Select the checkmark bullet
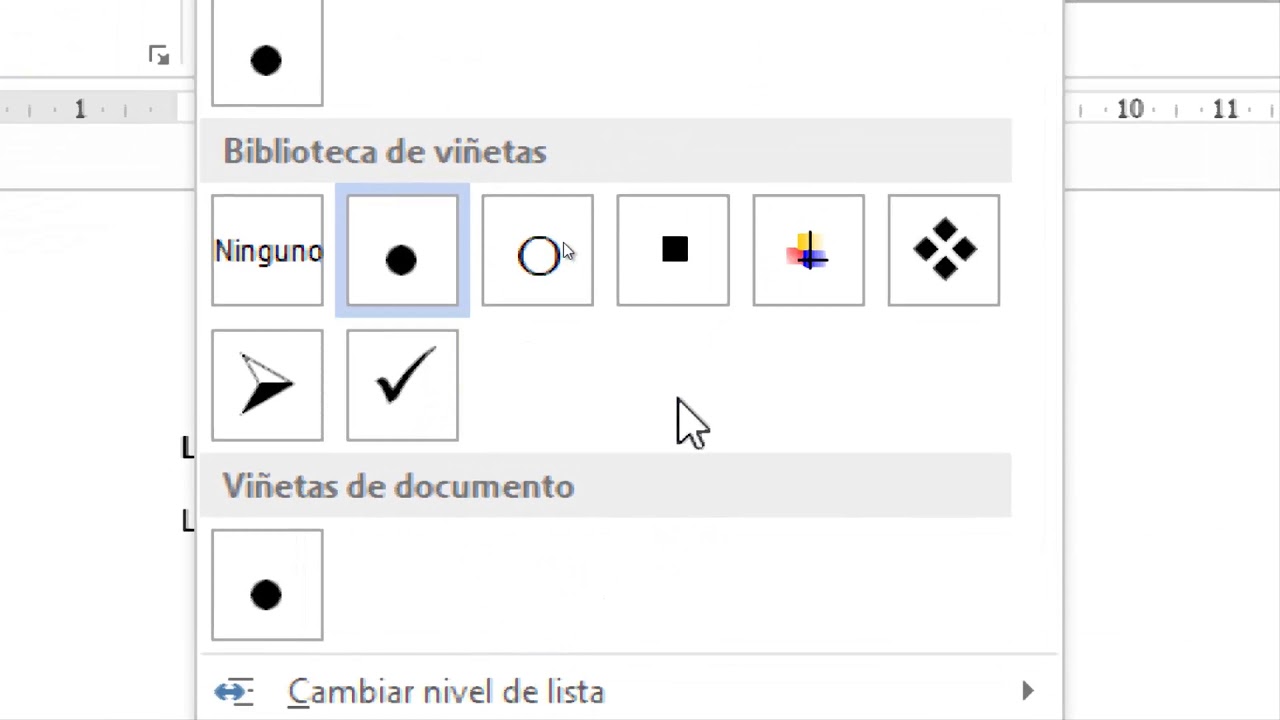The width and height of the screenshot is (1280, 720). pyautogui.click(x=402, y=385)
